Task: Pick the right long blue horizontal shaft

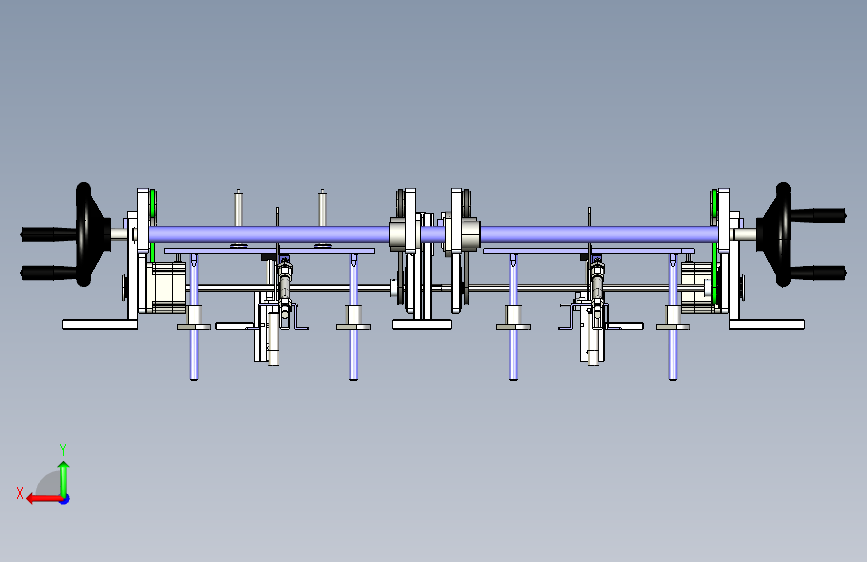Action: tap(599, 235)
